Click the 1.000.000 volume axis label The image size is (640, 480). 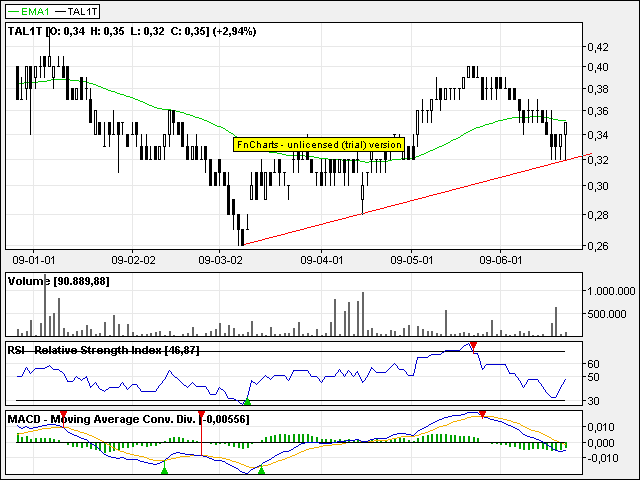click(x=611, y=291)
